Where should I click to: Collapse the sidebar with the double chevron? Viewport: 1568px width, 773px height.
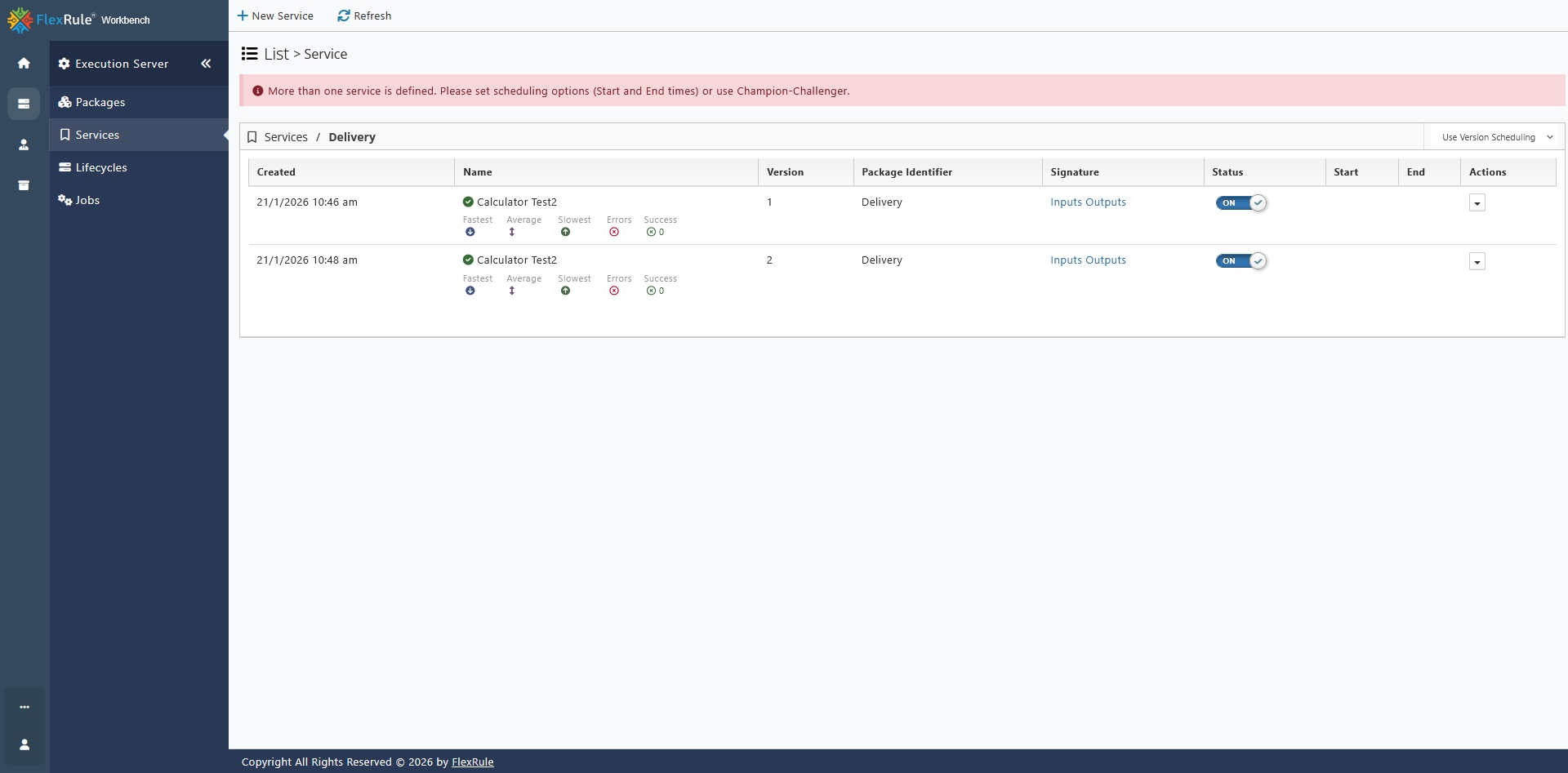(x=206, y=63)
